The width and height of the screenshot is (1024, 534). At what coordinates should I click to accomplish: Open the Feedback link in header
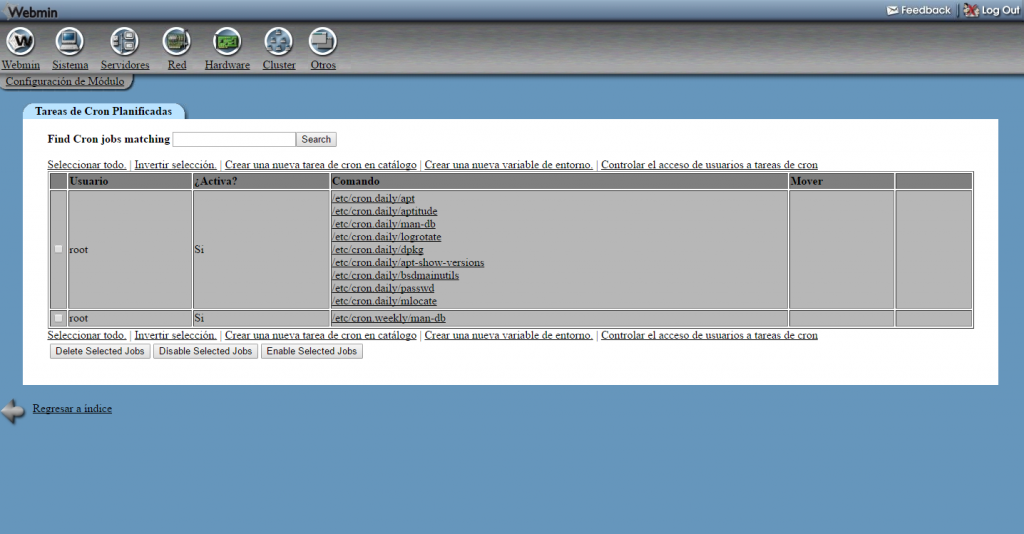pos(918,10)
